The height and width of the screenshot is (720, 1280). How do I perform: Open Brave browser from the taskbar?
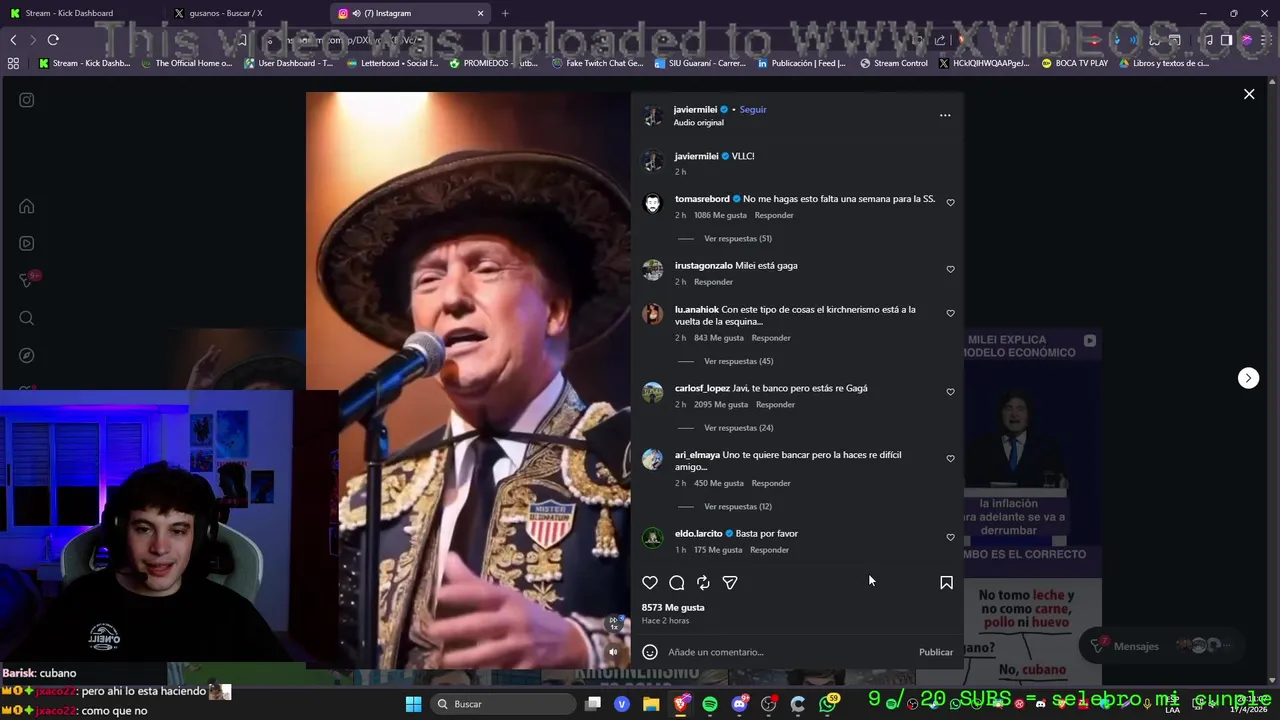(681, 704)
